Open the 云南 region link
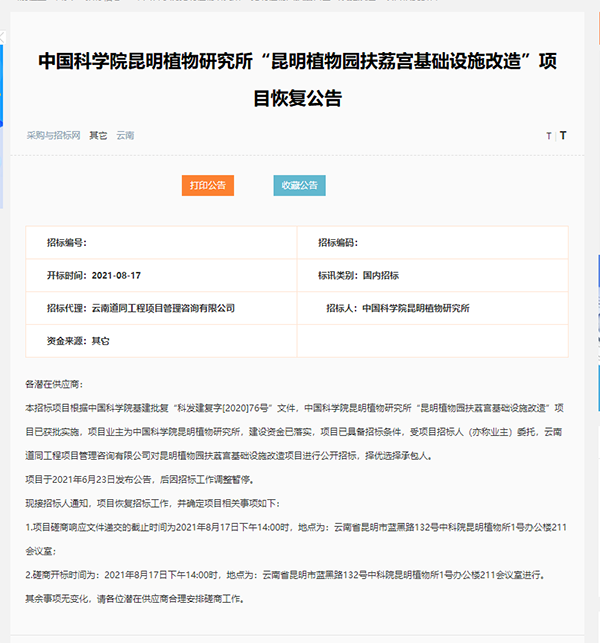This screenshot has width=600, height=643. click(x=125, y=135)
